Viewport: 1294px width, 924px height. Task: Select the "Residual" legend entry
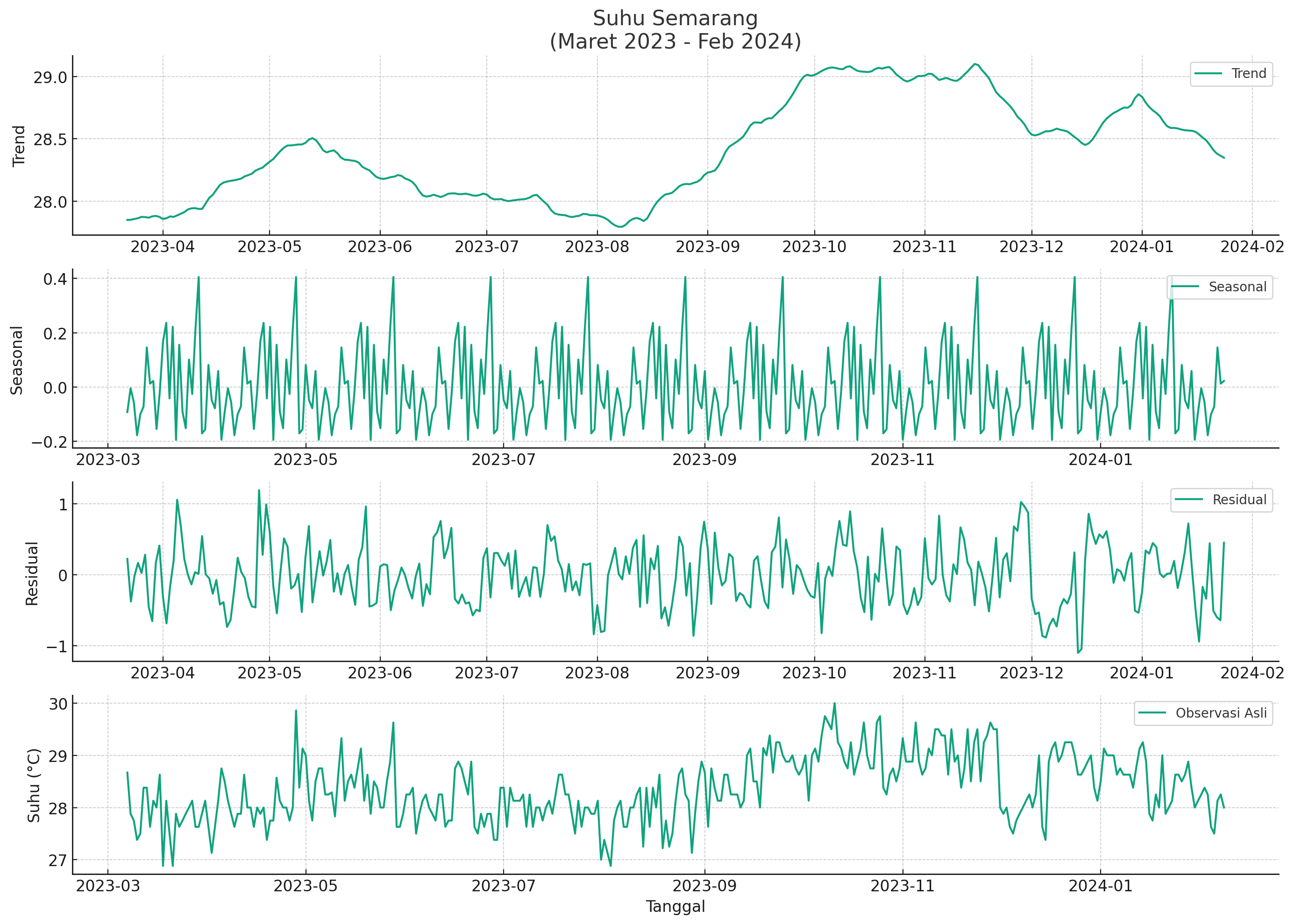(1221, 500)
